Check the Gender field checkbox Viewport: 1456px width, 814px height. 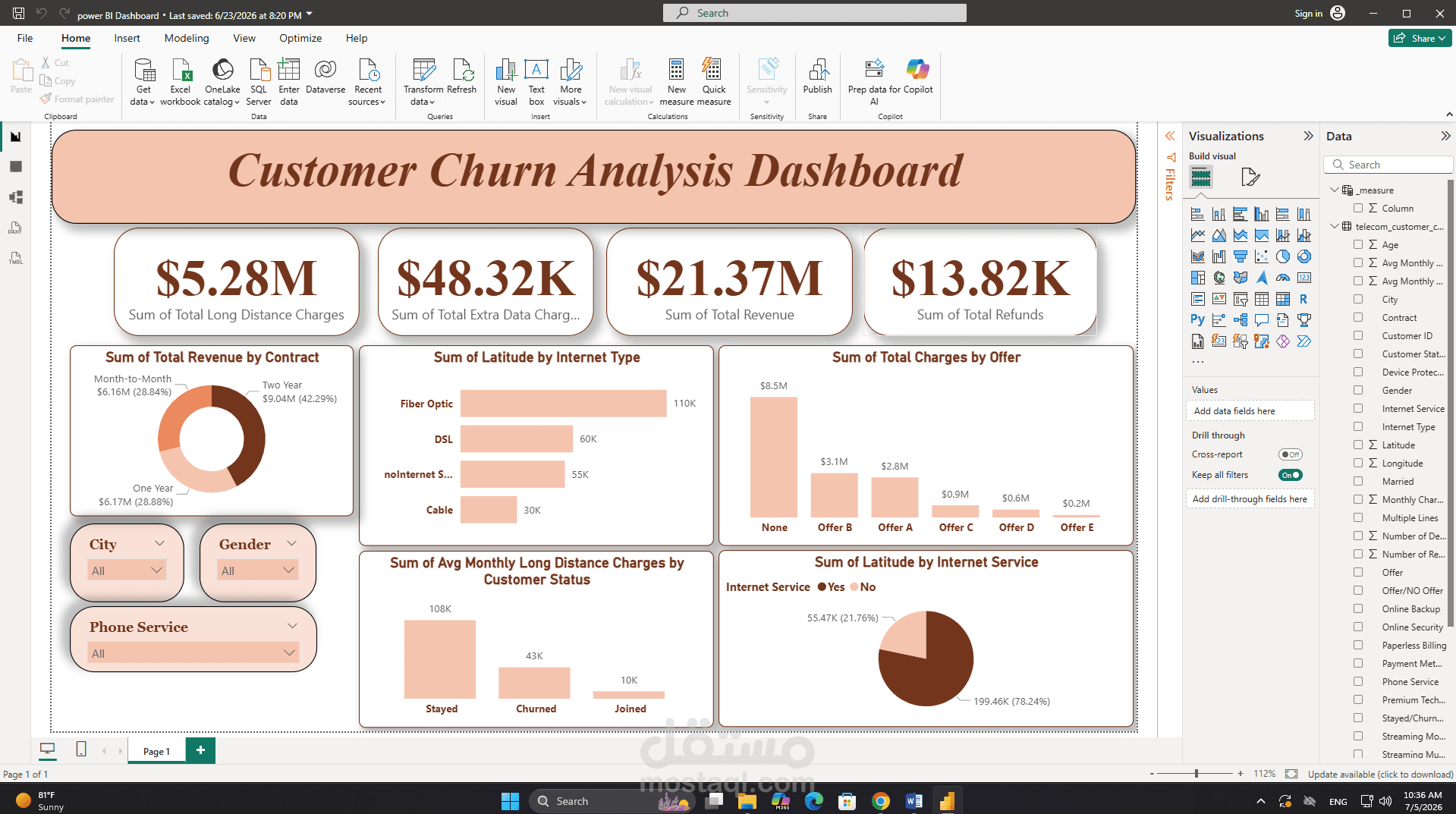point(1358,390)
